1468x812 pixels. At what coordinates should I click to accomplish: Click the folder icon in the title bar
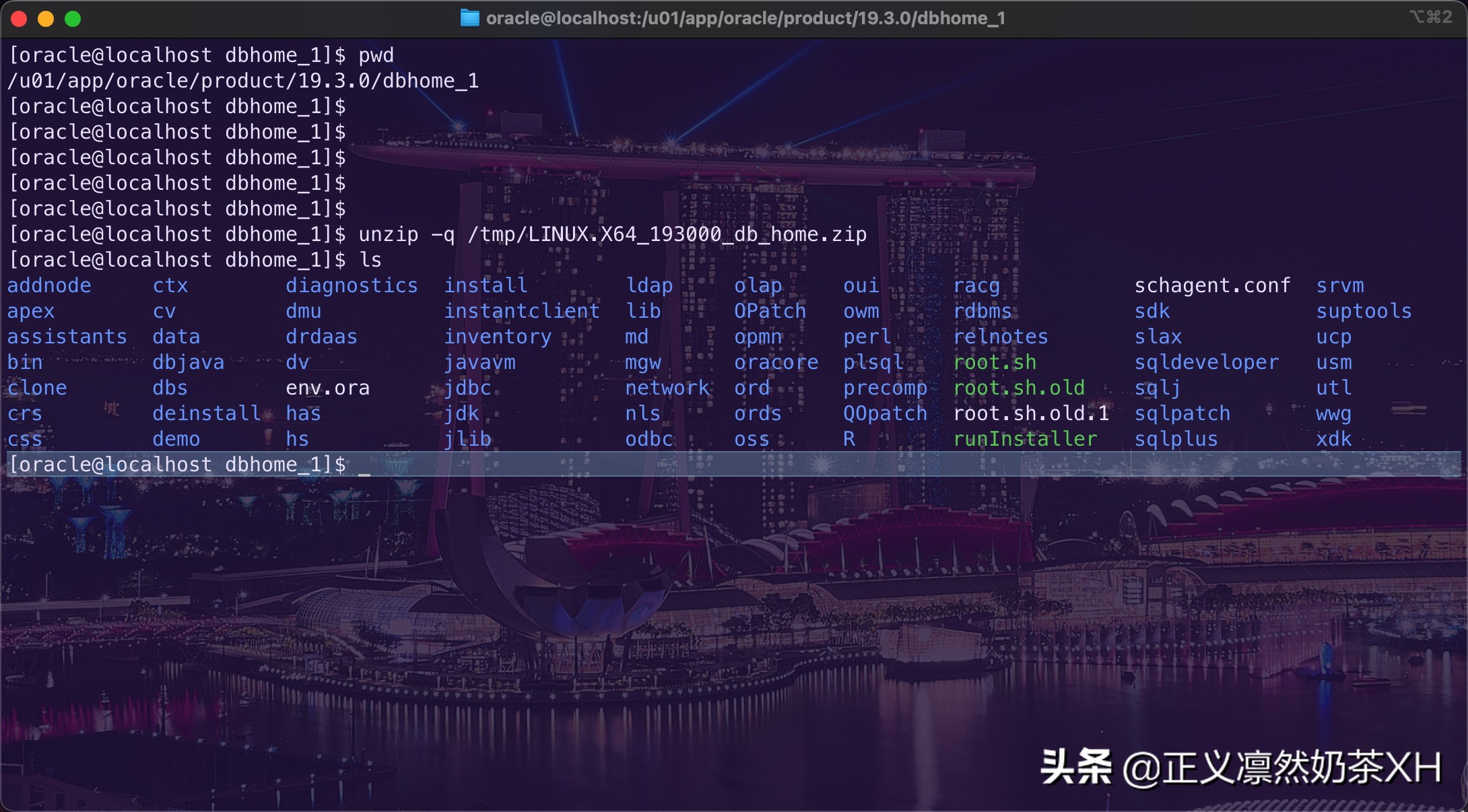469,18
